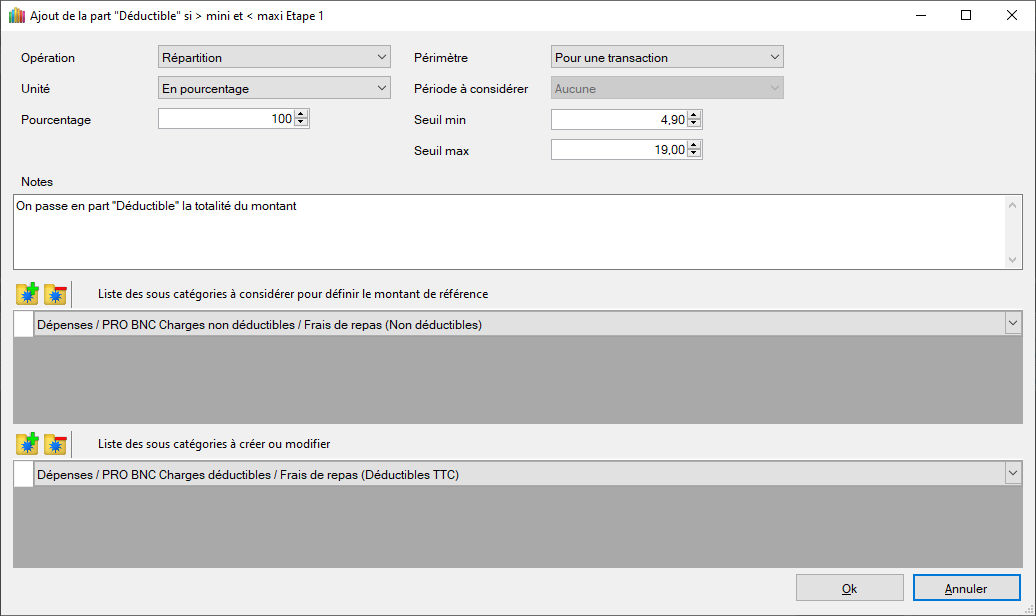Viewport: 1036px width, 616px height.
Task: Expand the Frais de repas (Non déductibles) combo box
Action: pos(1012,324)
